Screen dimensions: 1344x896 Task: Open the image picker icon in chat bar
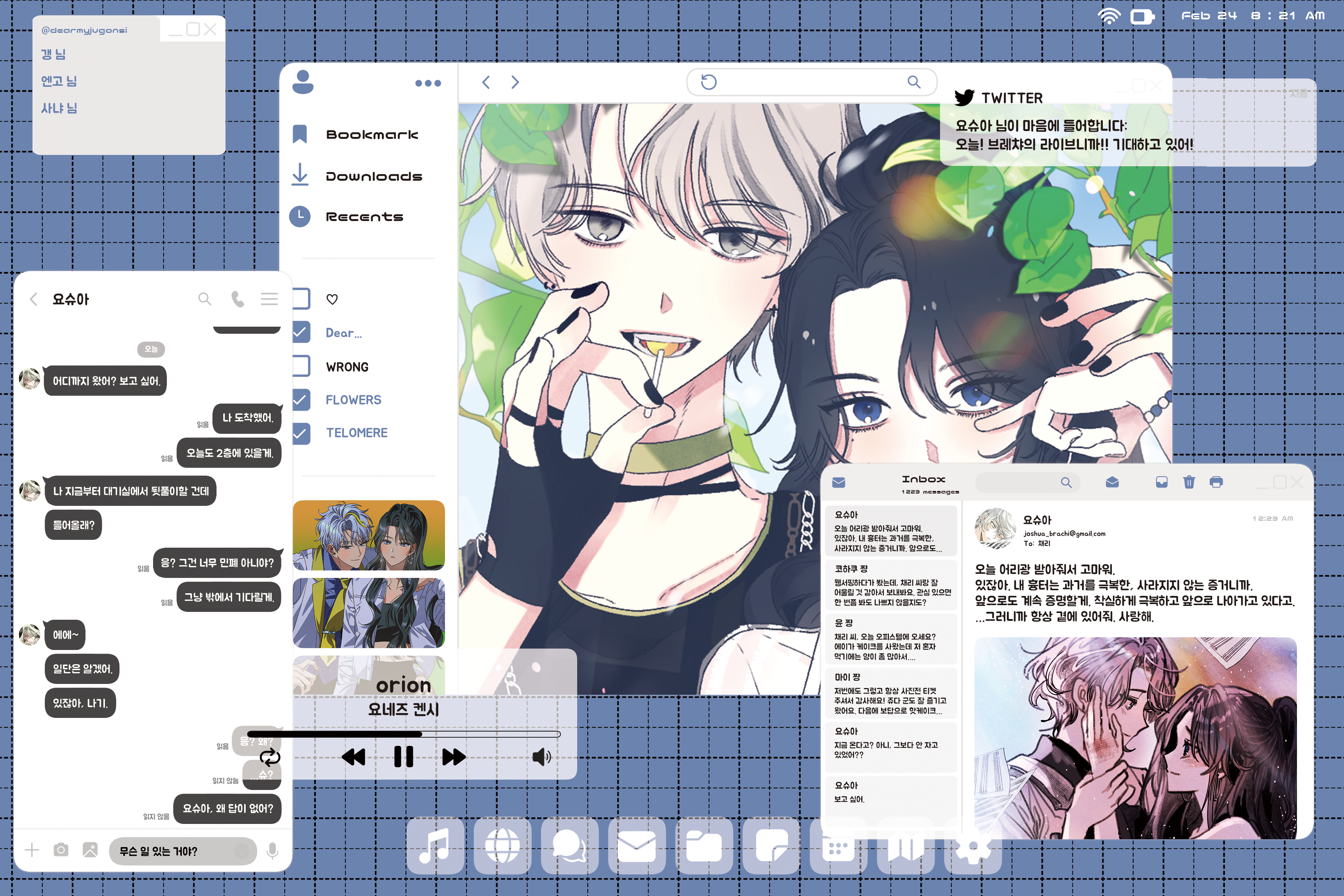tap(90, 850)
